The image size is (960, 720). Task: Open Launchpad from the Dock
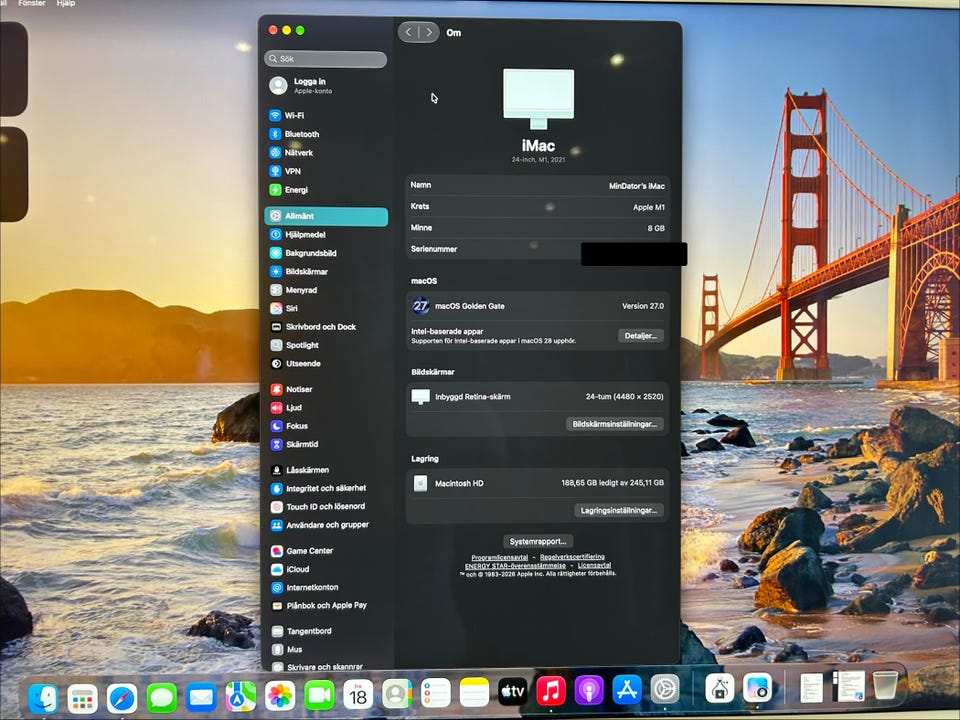tap(83, 699)
